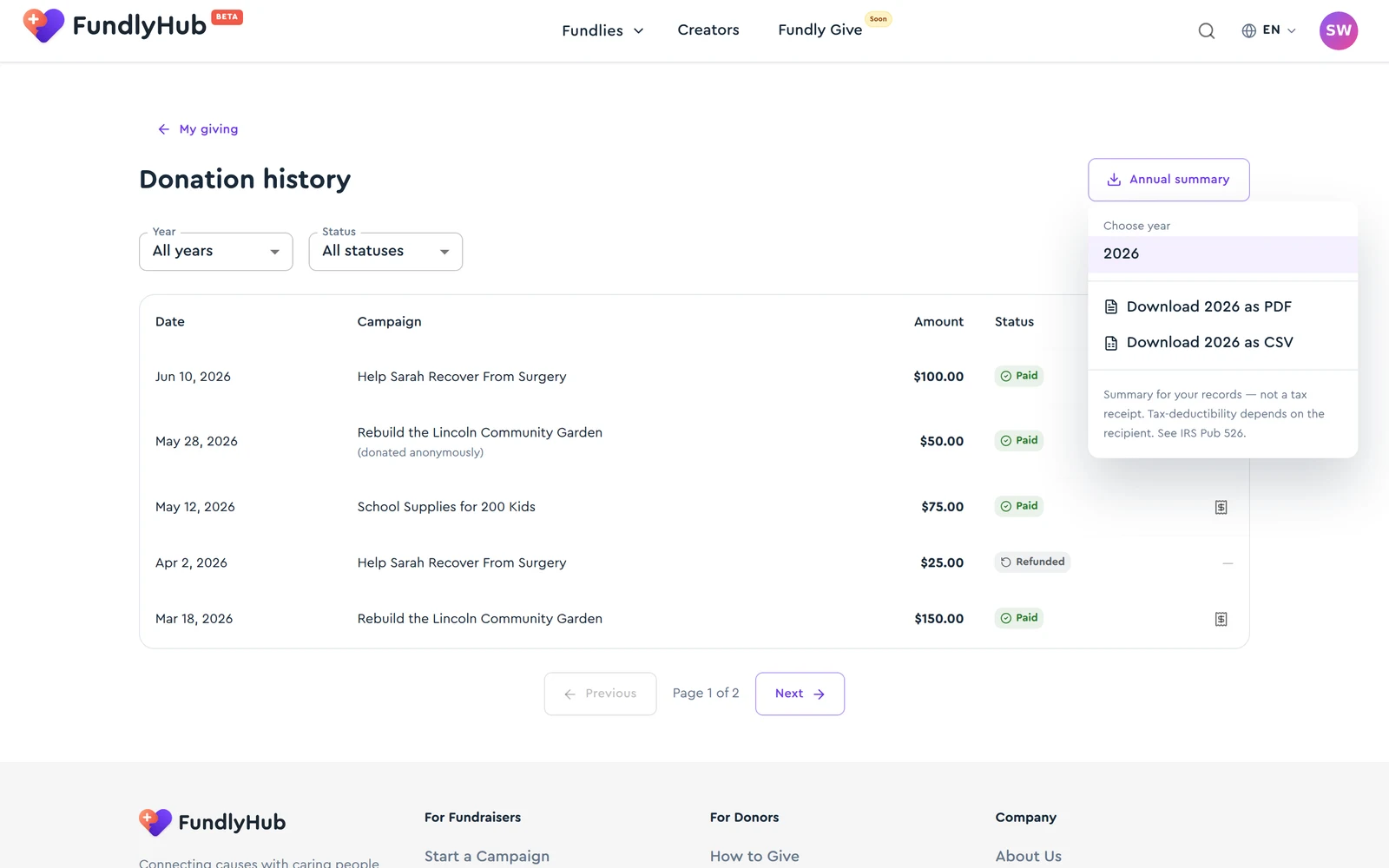The width and height of the screenshot is (1389, 868).
Task: Click the Refunded status badge
Action: (1032, 562)
